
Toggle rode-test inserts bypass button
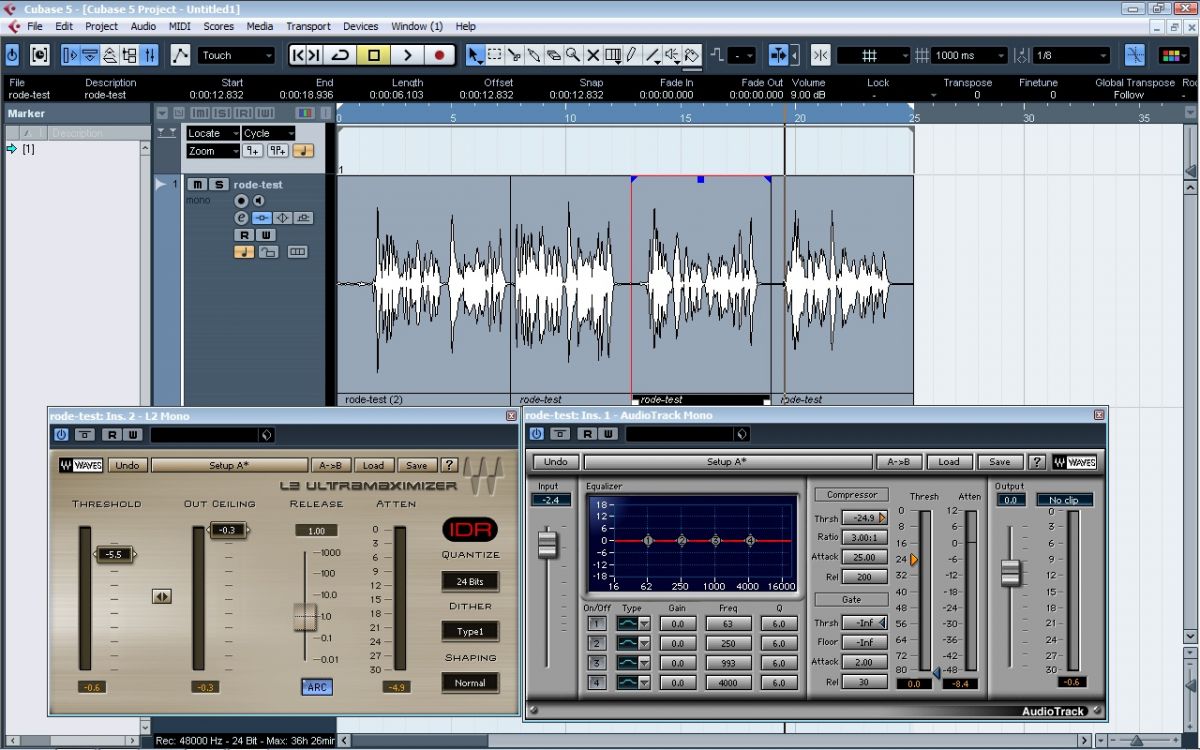coord(261,218)
